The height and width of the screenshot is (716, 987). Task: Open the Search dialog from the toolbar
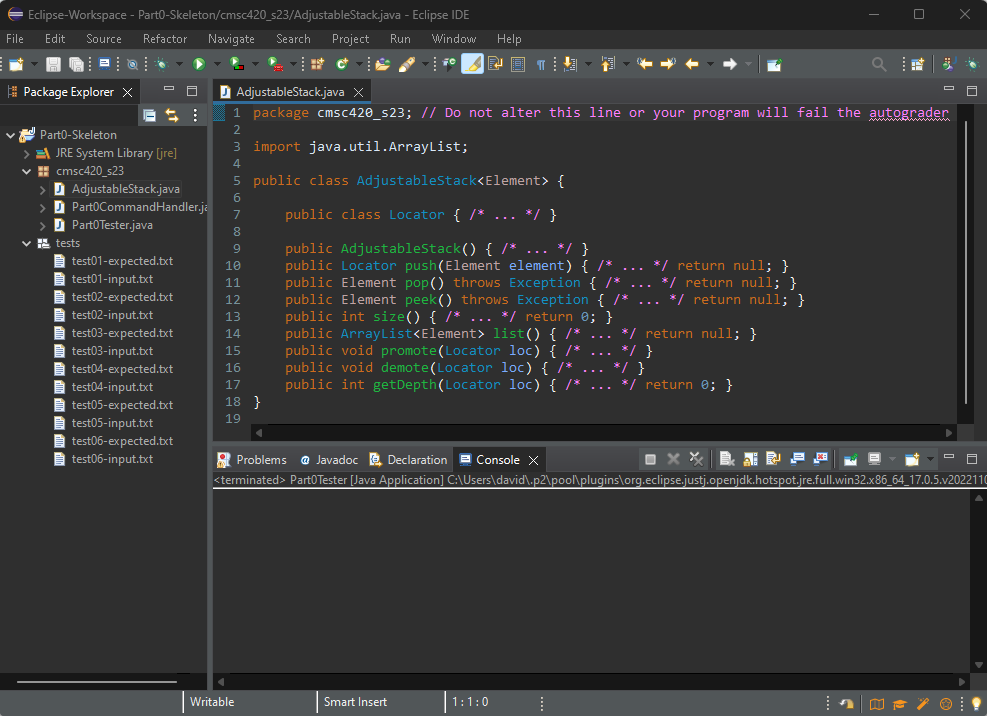click(880, 63)
